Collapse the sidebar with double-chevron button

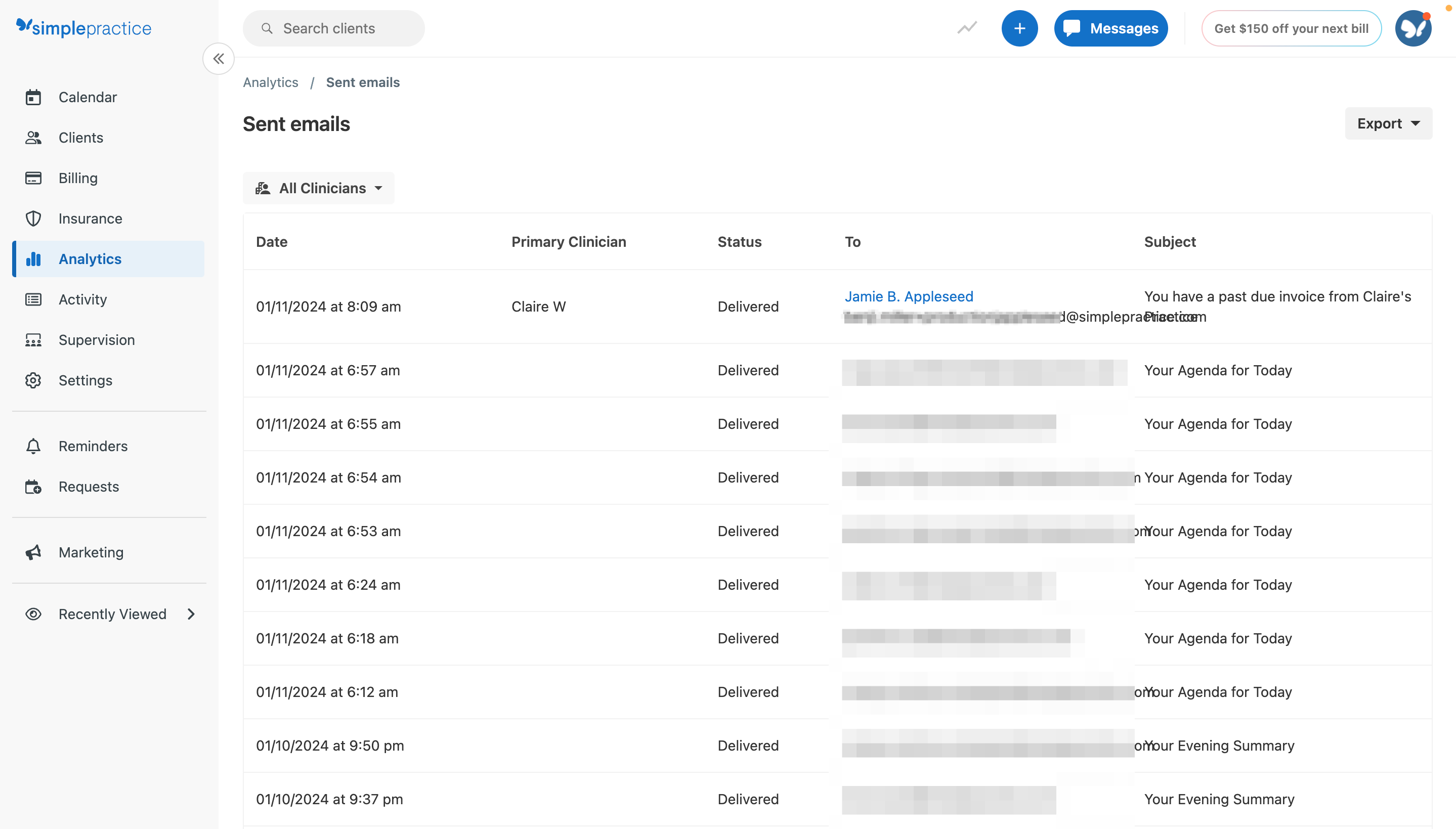click(x=219, y=58)
